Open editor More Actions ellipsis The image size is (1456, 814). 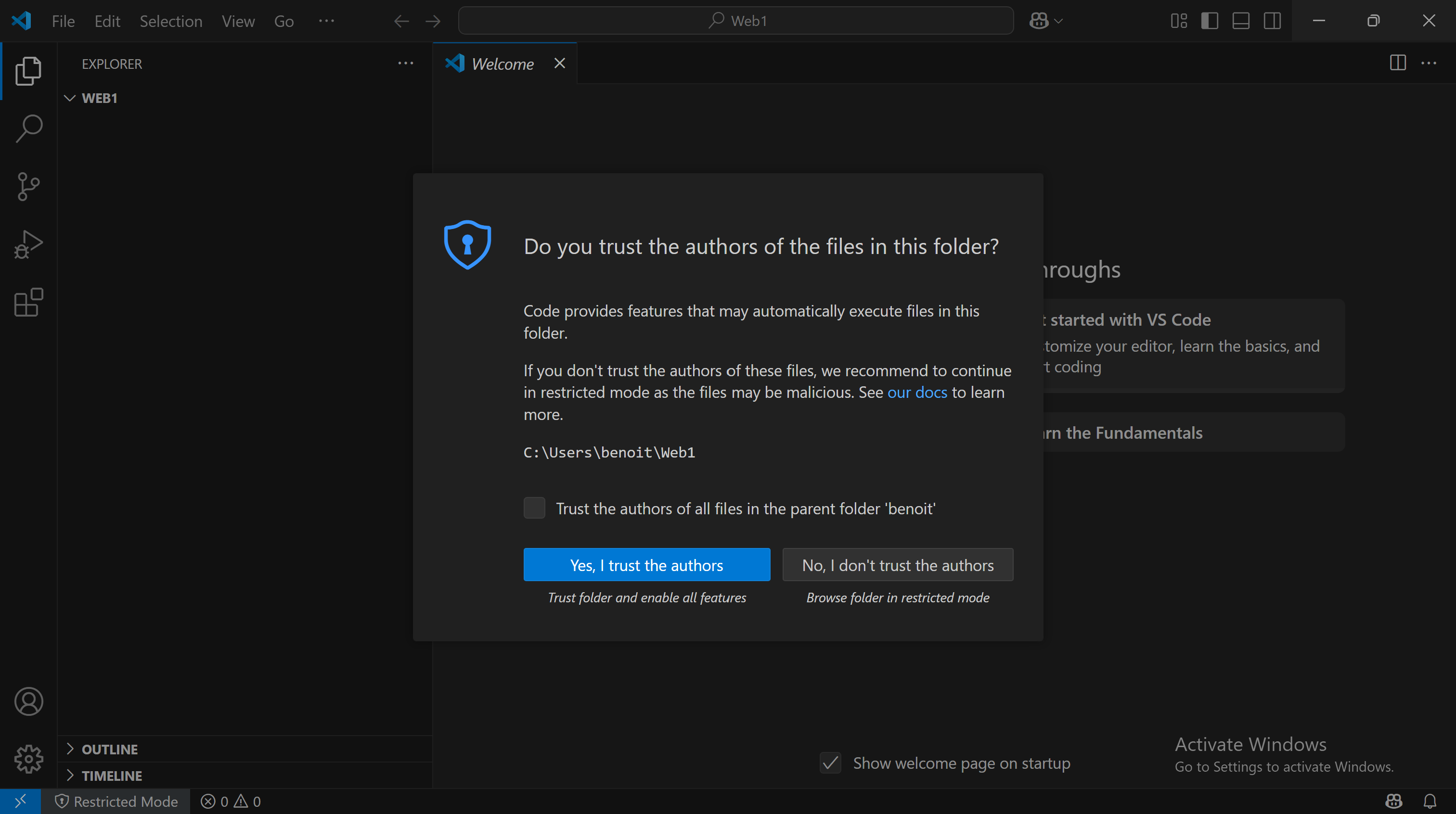1428,63
